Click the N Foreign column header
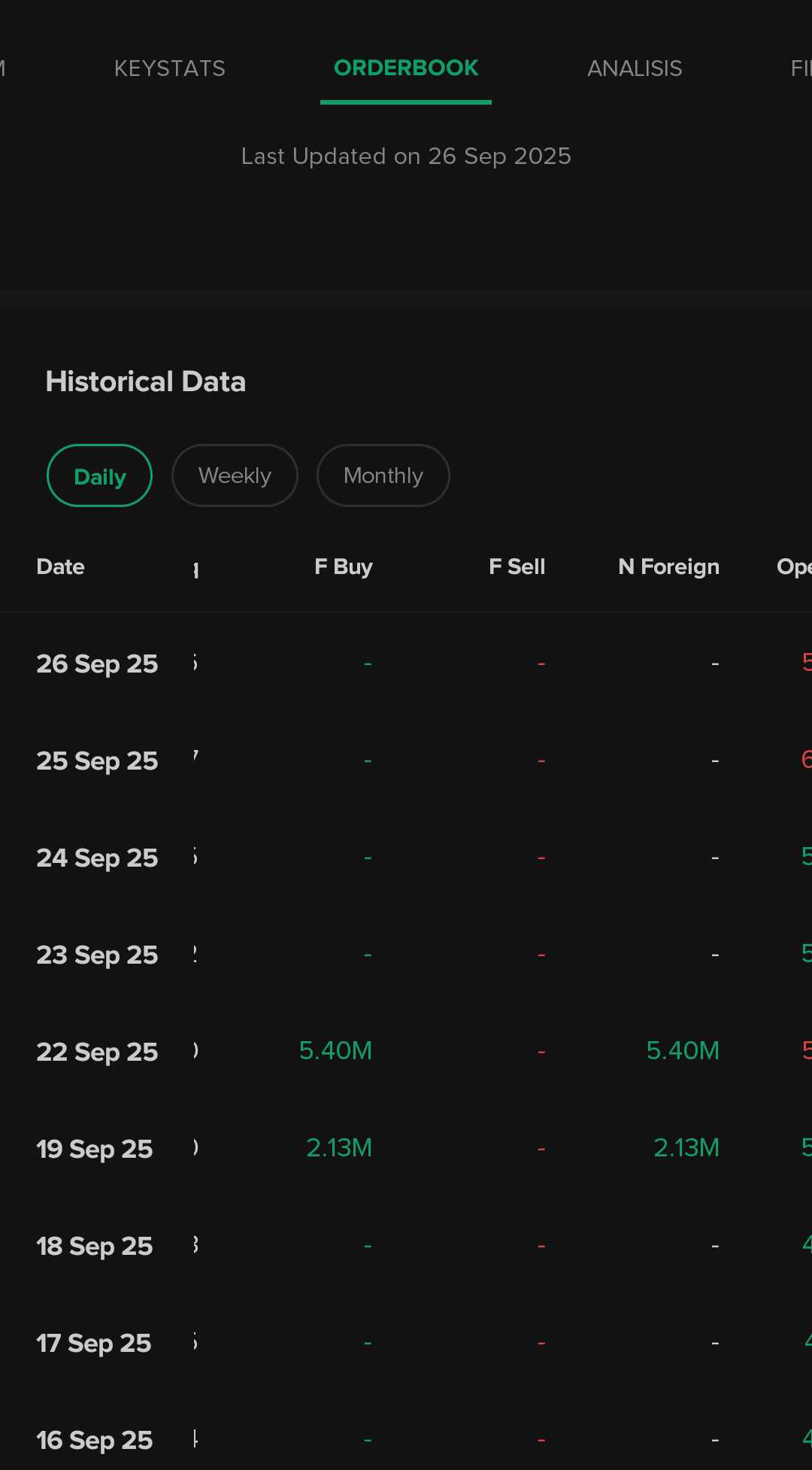 coord(668,566)
